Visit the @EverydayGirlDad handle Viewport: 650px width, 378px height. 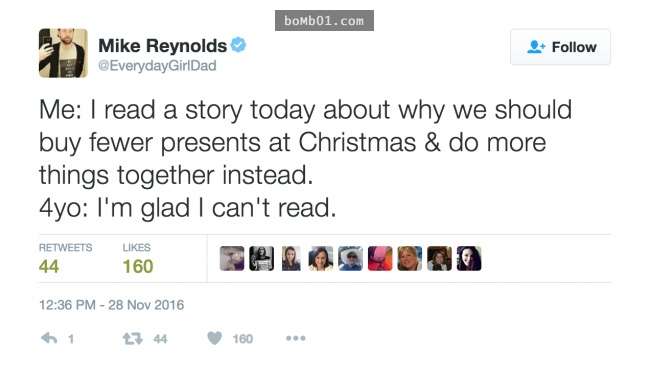(x=157, y=65)
